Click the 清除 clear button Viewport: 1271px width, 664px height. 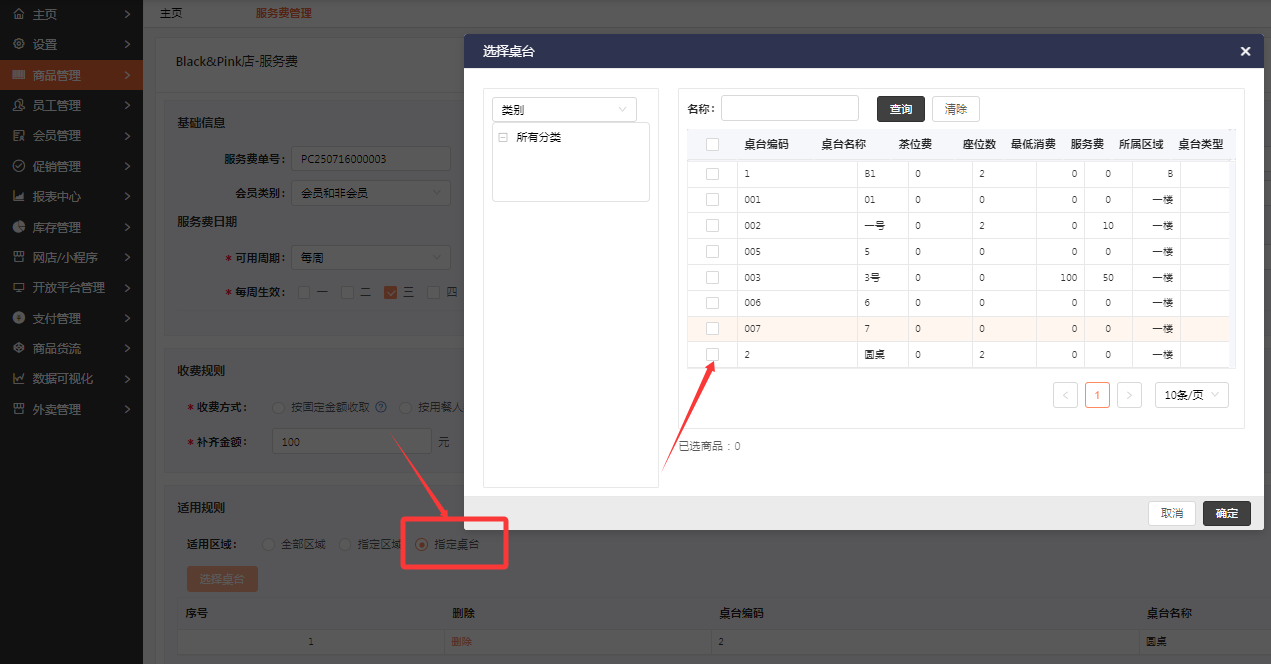(x=956, y=109)
